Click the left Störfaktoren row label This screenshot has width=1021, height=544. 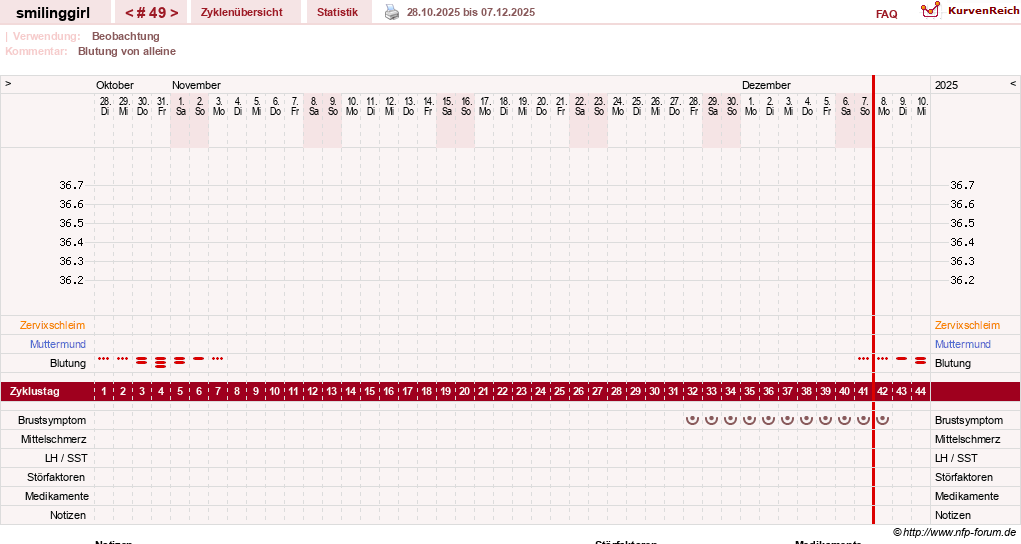point(56,477)
